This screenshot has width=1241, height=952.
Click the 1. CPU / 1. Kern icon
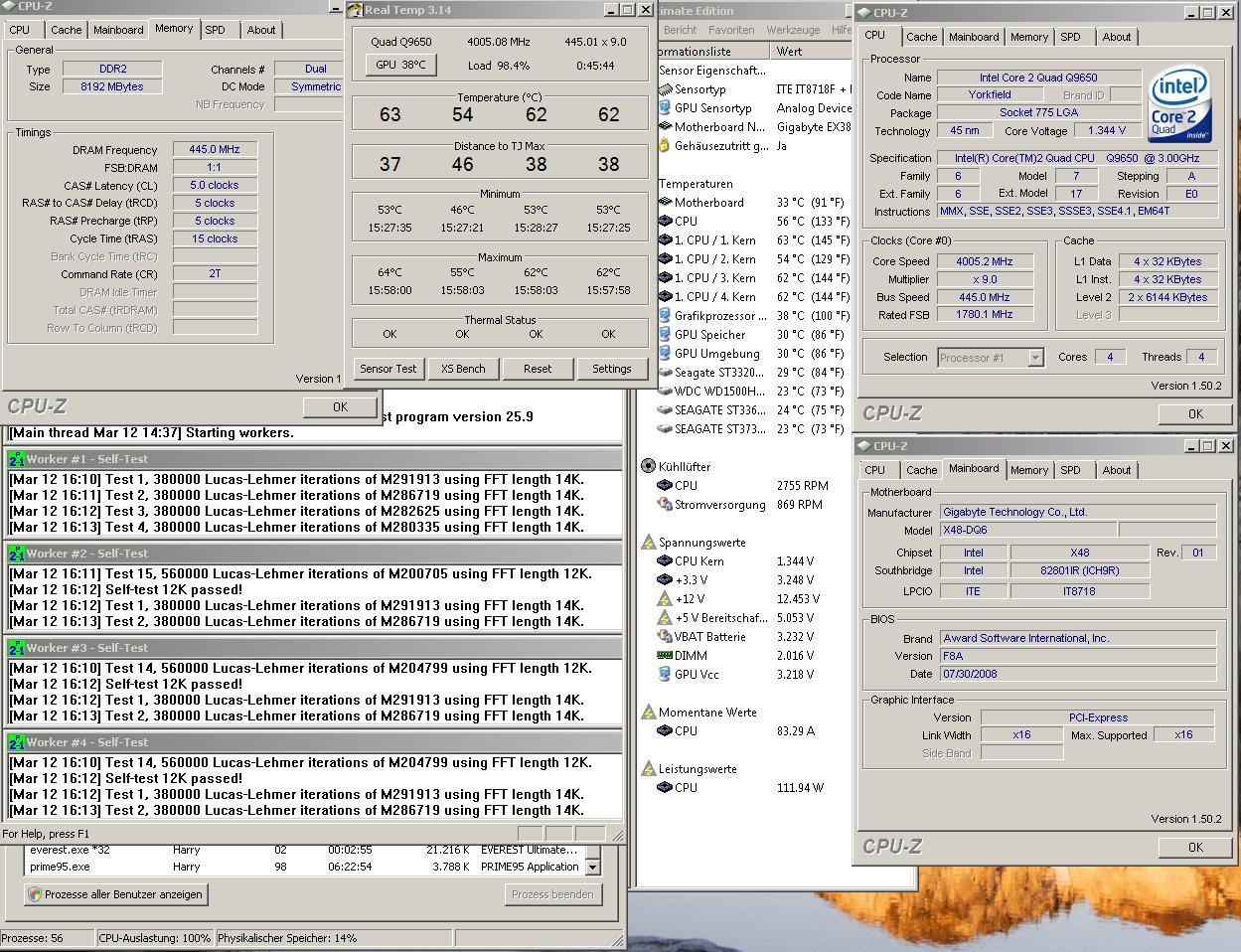665,240
